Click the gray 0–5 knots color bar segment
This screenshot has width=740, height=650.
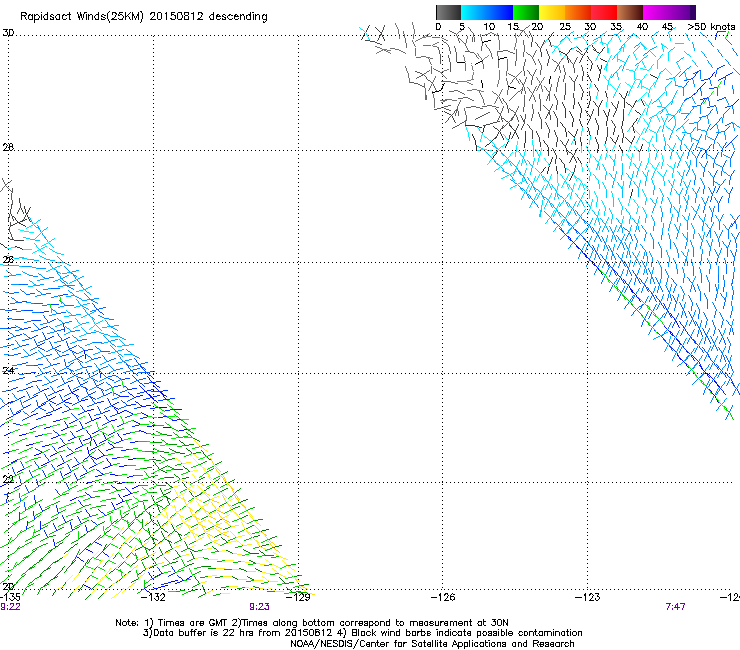[448, 12]
